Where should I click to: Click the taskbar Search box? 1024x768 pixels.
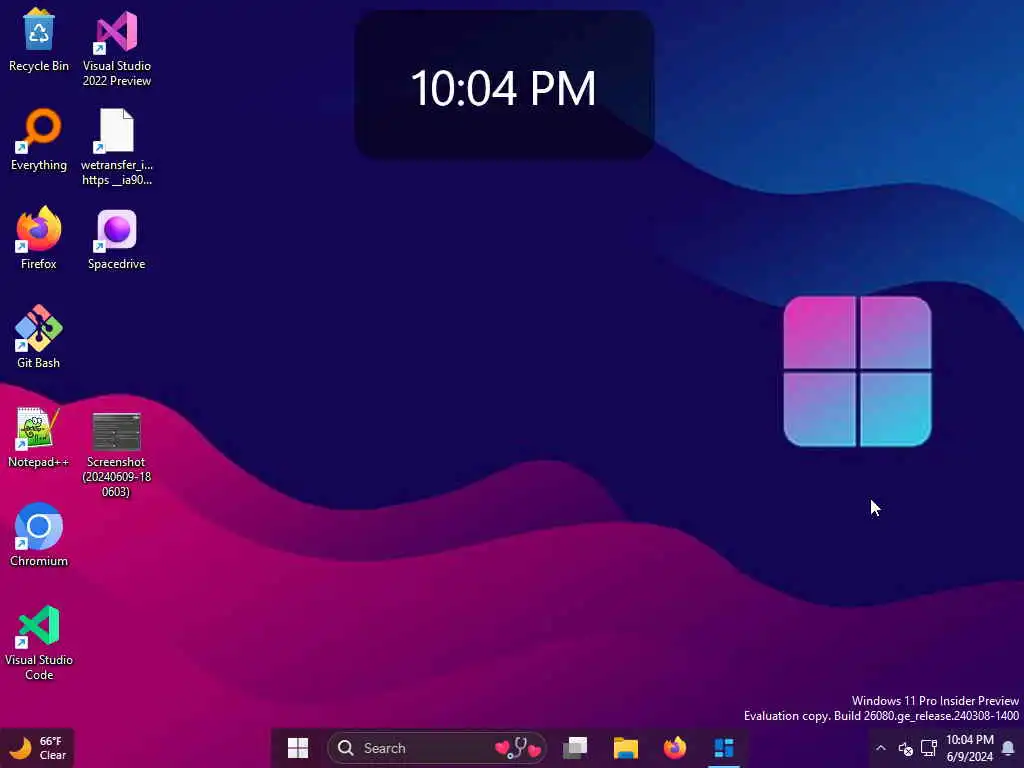point(437,748)
